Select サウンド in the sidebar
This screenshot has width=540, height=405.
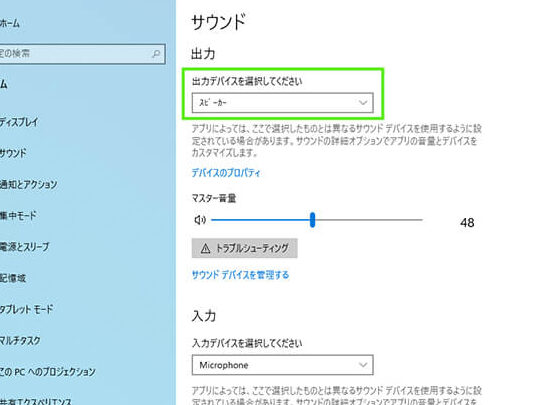click(13, 153)
